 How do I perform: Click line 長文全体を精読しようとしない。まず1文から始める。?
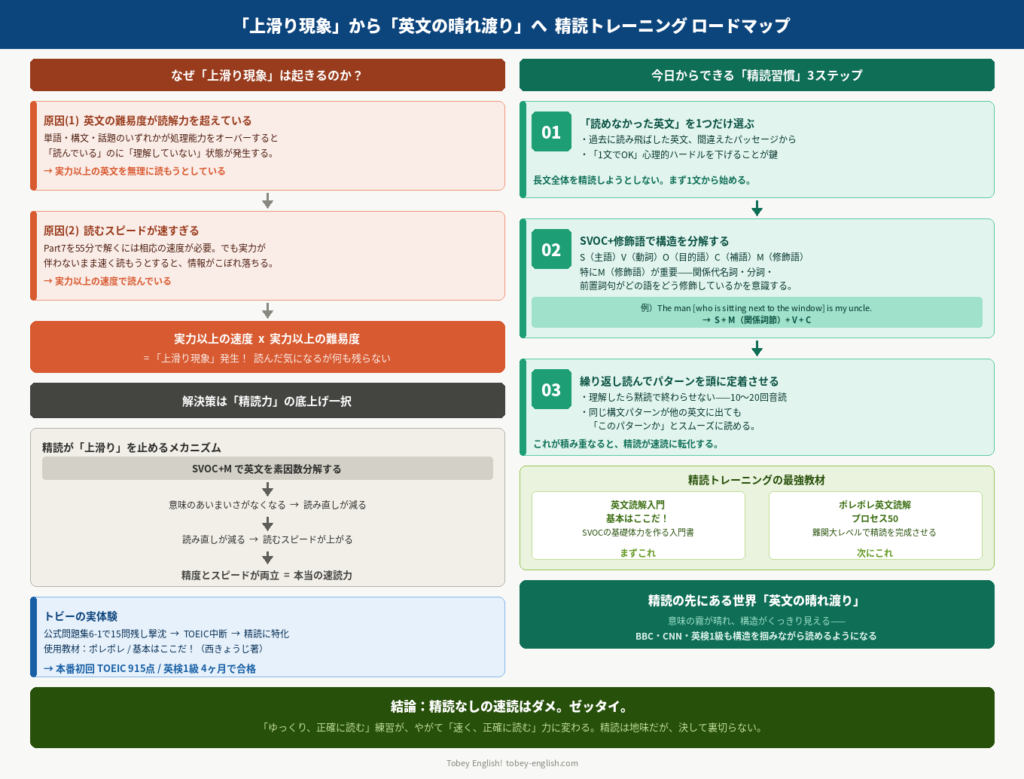point(642,180)
